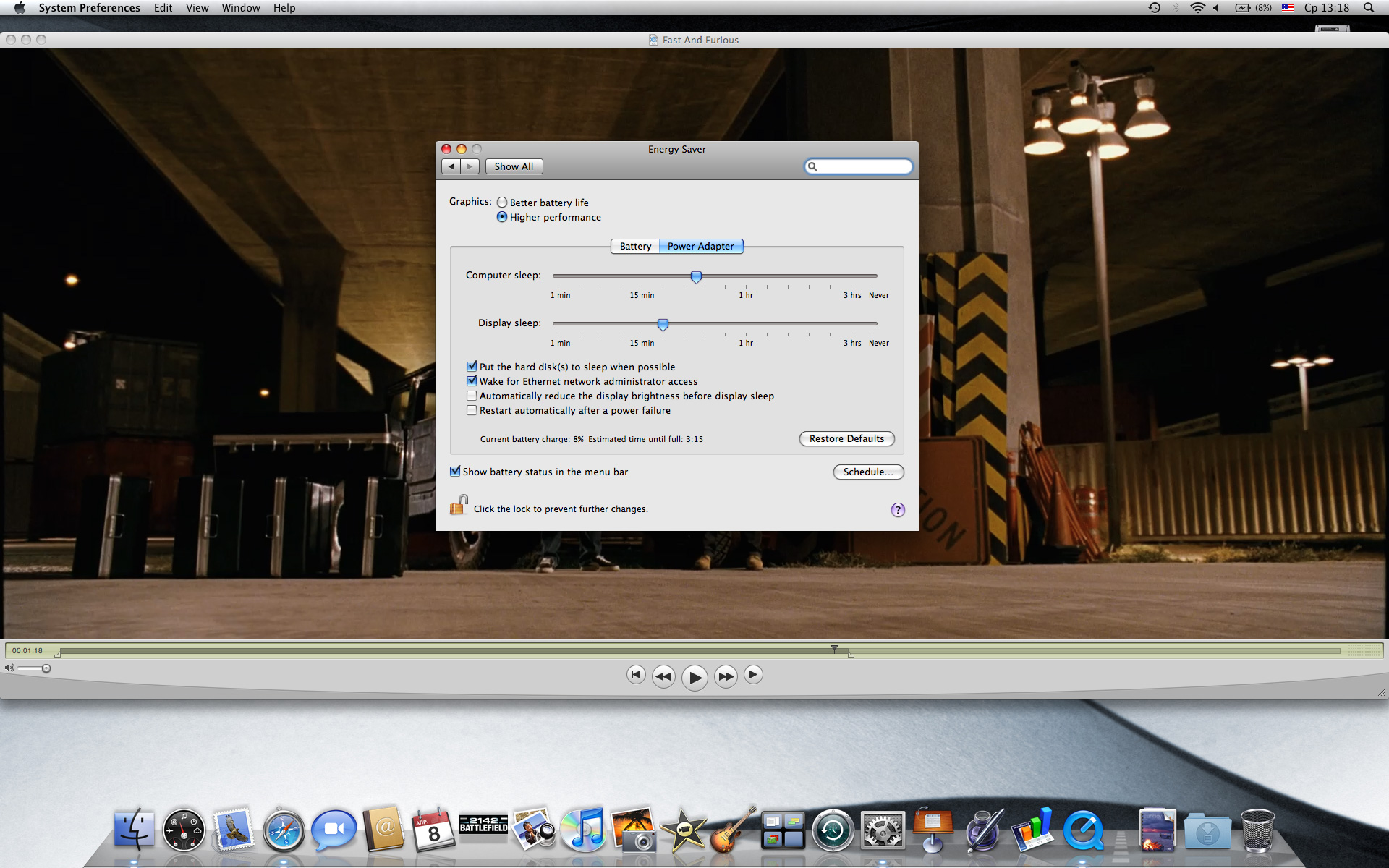
Task: Click the Show All button
Action: click(x=514, y=166)
